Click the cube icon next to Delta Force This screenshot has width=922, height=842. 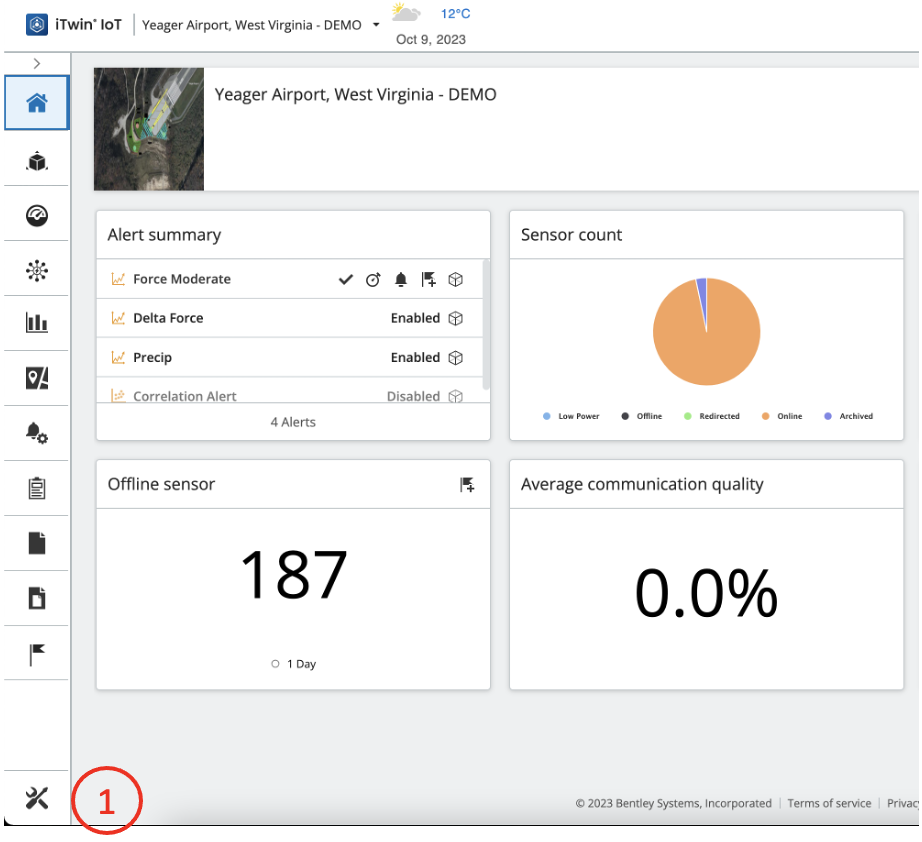pyautogui.click(x=456, y=318)
